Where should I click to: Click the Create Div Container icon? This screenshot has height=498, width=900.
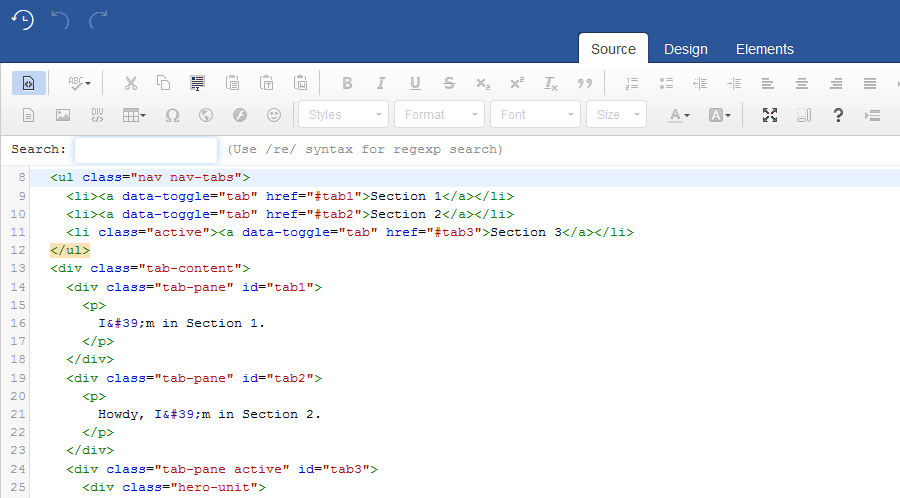97,115
